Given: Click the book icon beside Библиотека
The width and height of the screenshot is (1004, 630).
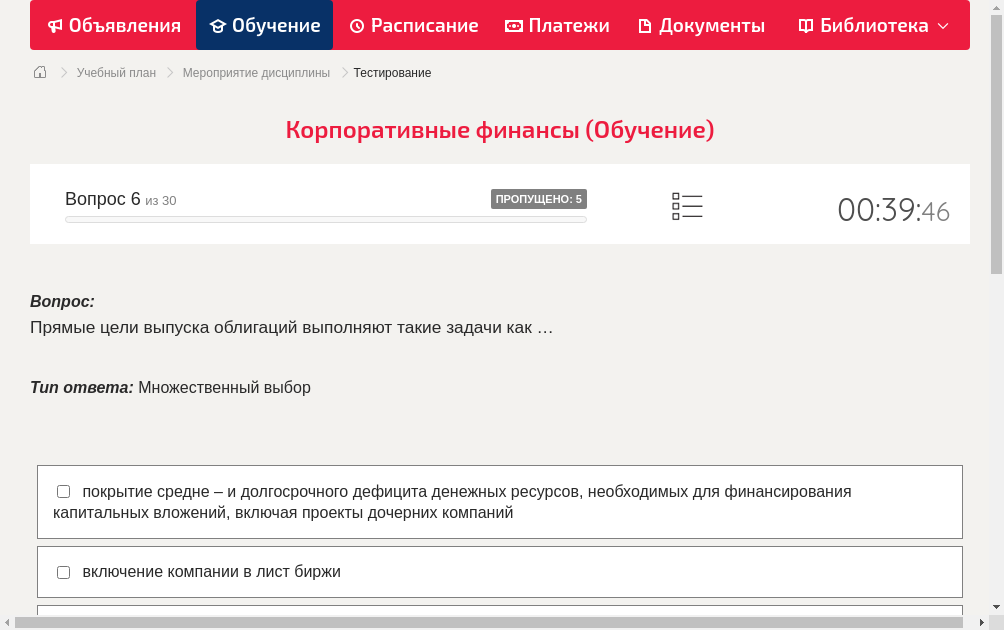Looking at the screenshot, I should tap(805, 25).
